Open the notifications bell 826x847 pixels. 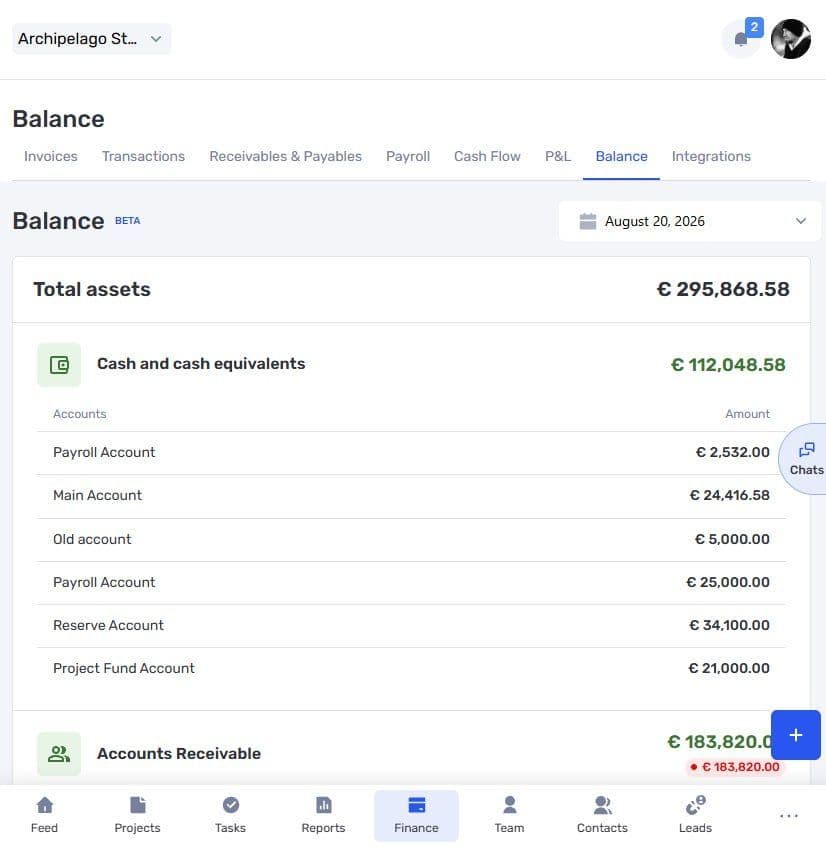(x=741, y=38)
